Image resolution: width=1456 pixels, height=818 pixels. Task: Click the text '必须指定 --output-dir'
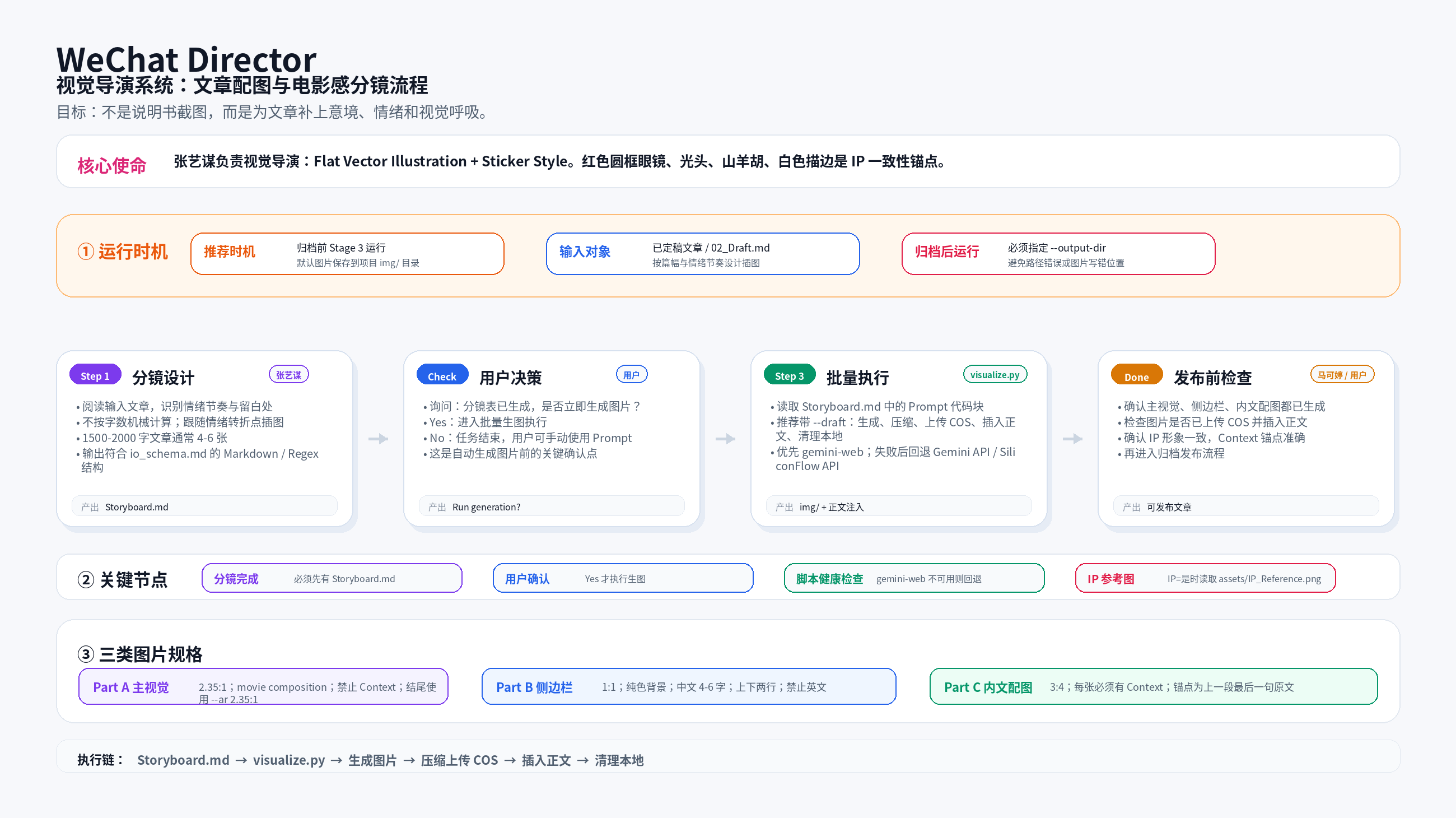pos(1056,248)
